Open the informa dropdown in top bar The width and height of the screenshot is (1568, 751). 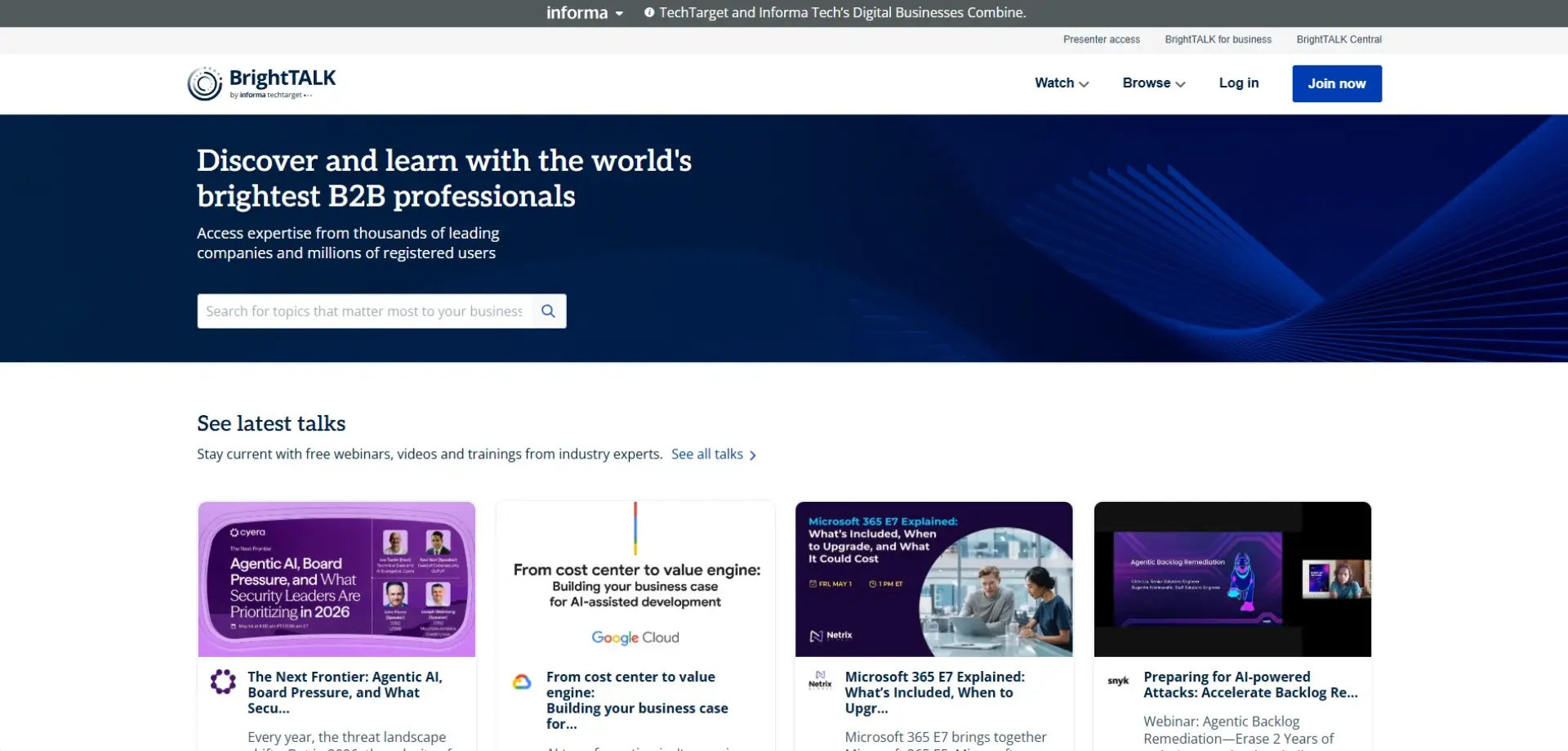585,13
